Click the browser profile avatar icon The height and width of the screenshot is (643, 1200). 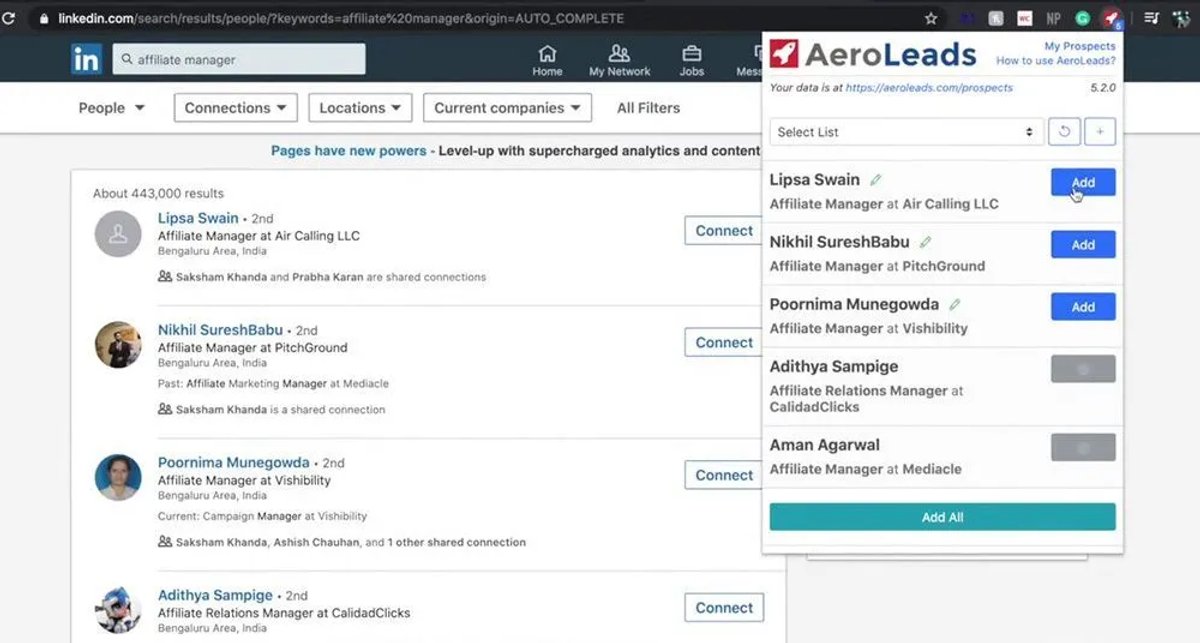pyautogui.click(x=1184, y=18)
